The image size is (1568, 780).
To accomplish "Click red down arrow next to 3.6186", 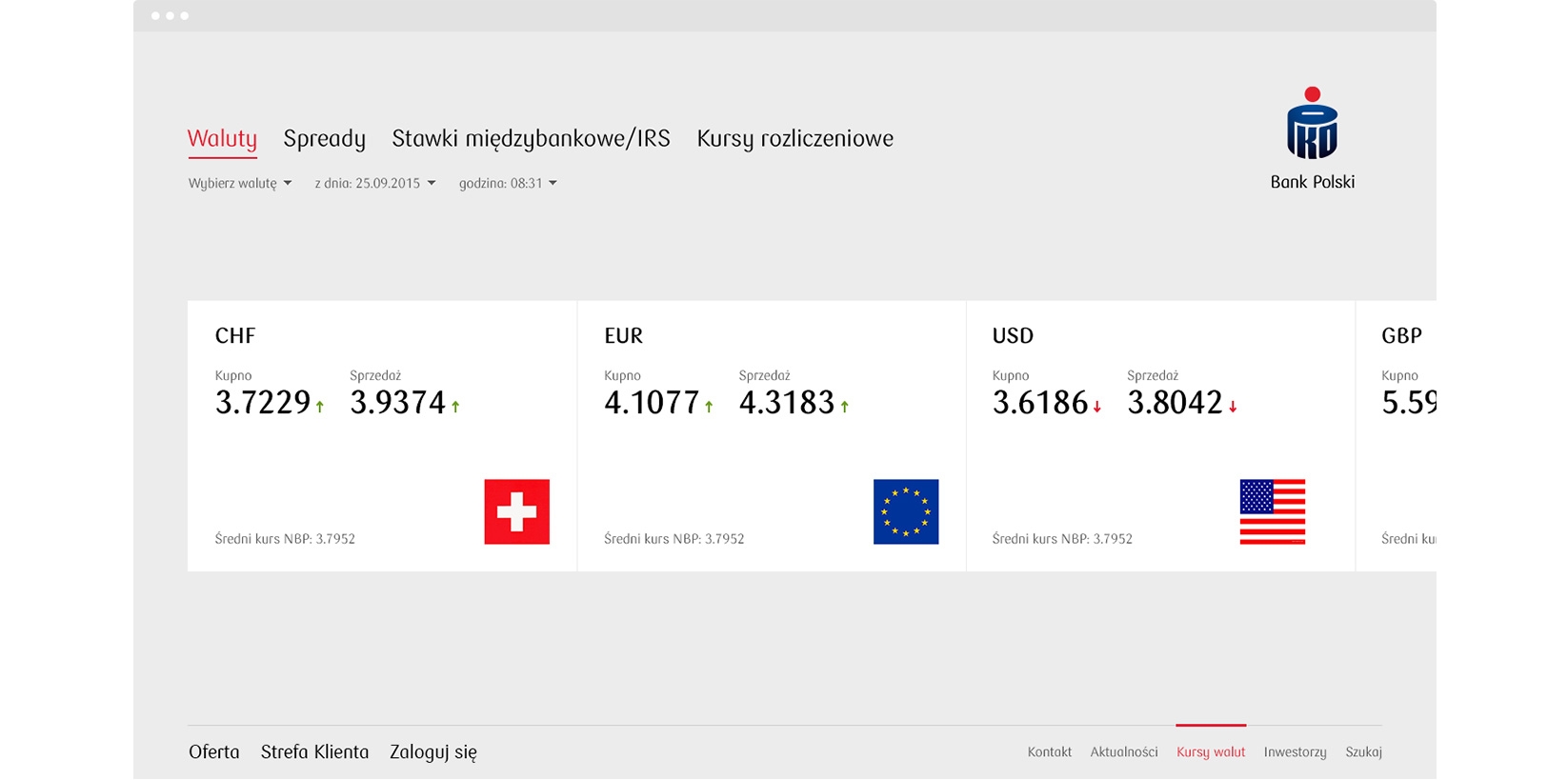I will click(1097, 407).
